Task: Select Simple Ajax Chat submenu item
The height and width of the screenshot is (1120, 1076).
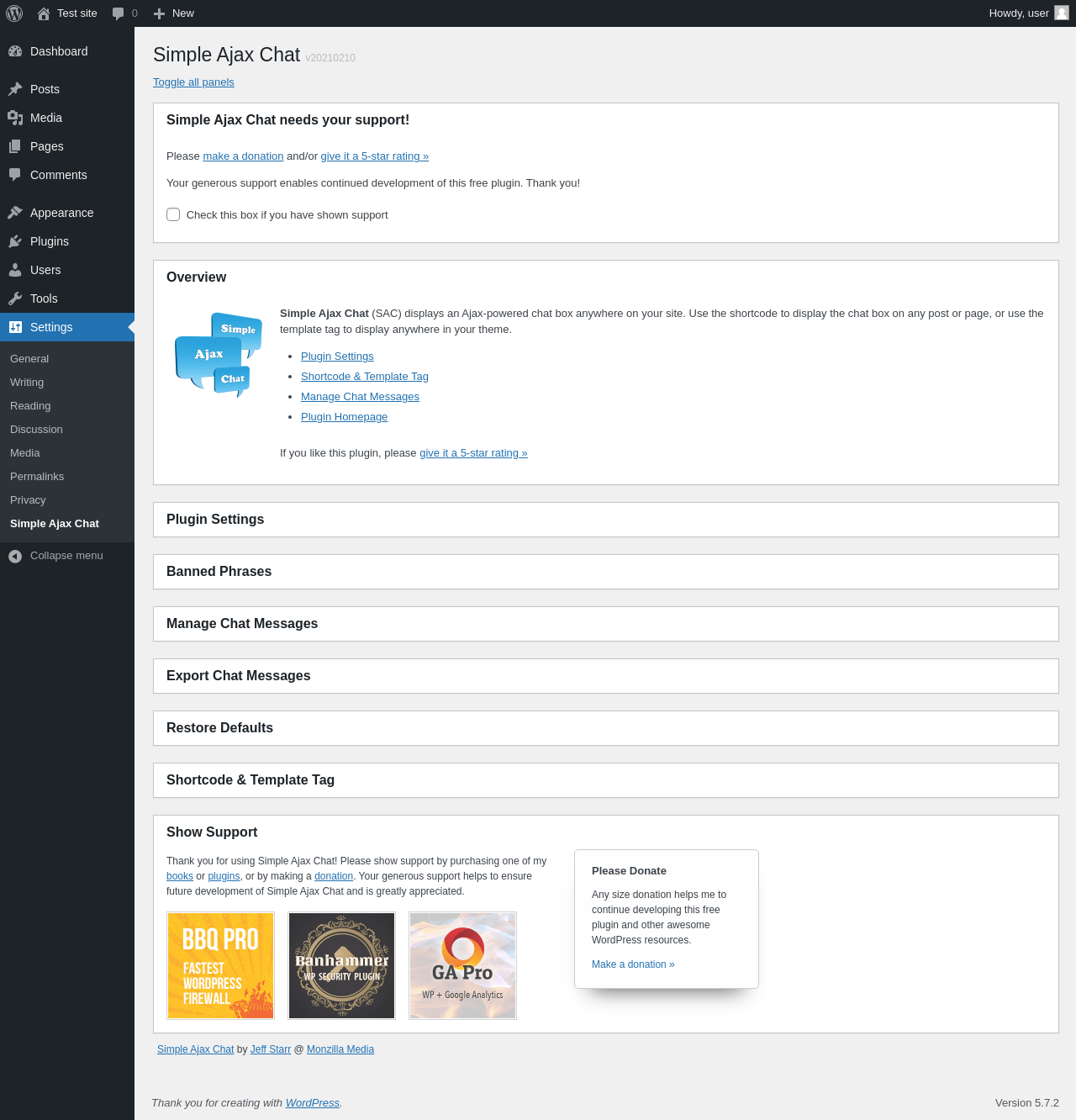Action: pyautogui.click(x=67, y=524)
